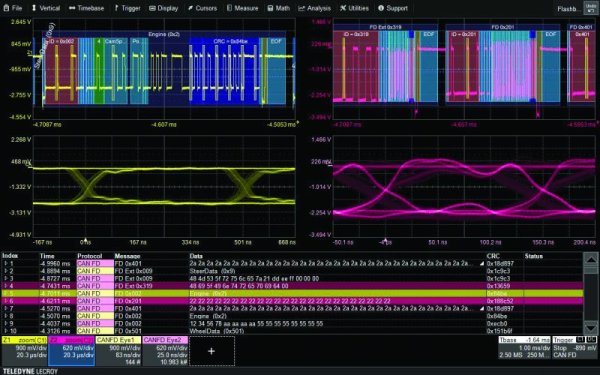Click the table scroll-up arrow
The image size is (600, 375).
(x=591, y=259)
